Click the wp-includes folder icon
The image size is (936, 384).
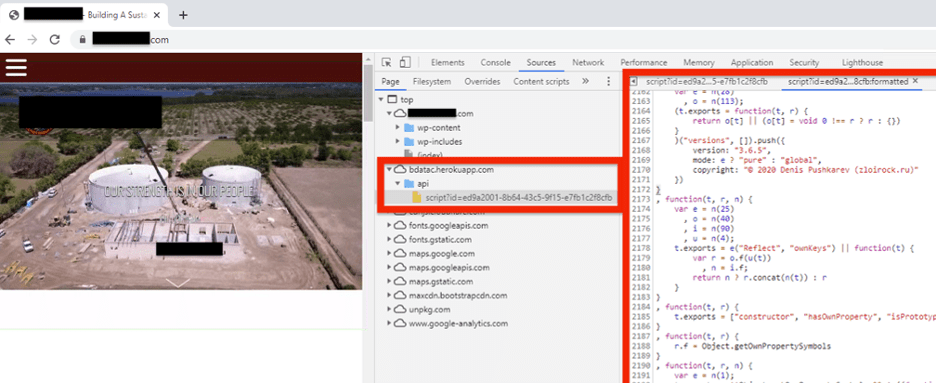point(409,142)
